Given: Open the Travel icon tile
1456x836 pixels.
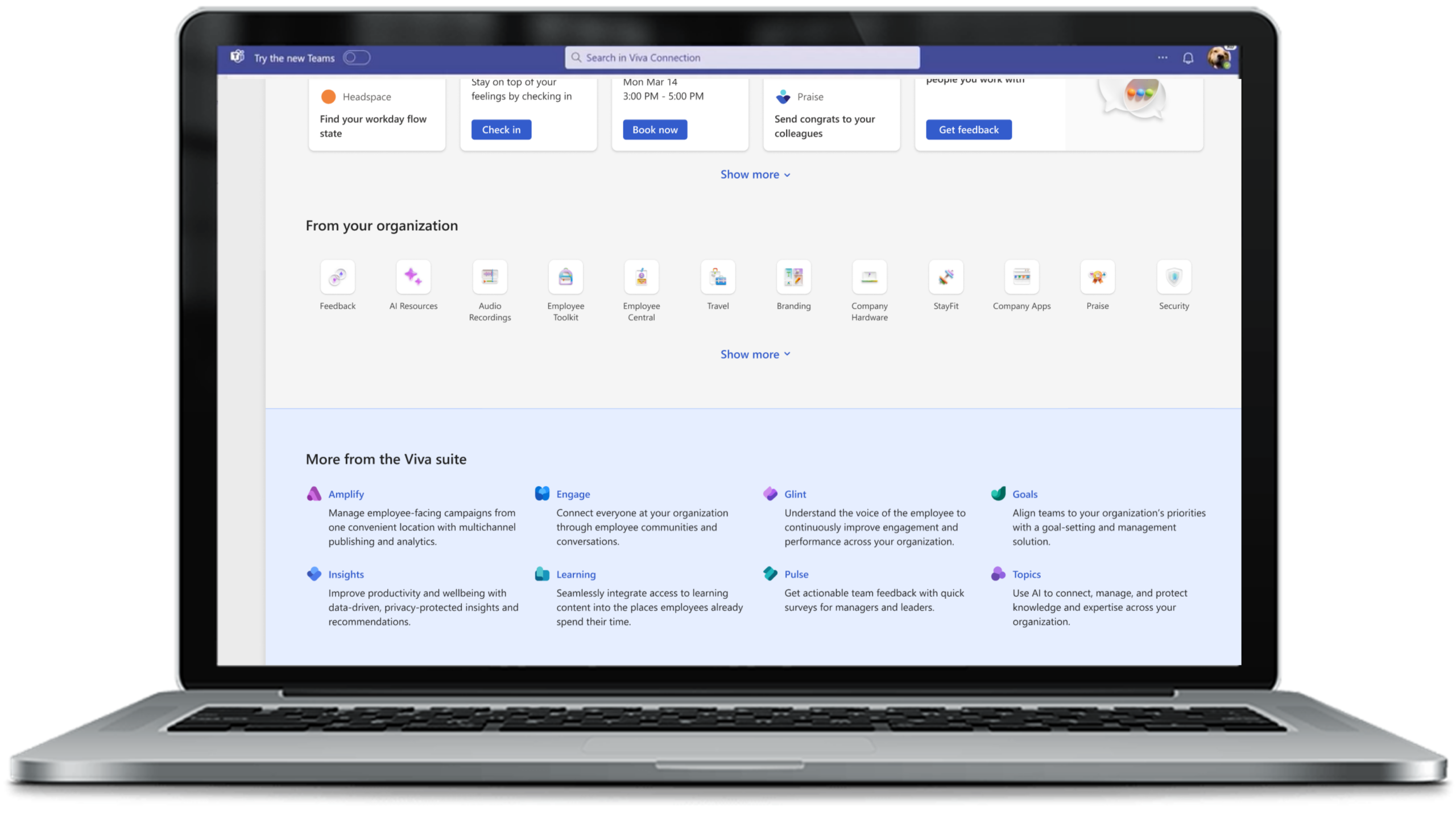Looking at the screenshot, I should (x=718, y=277).
